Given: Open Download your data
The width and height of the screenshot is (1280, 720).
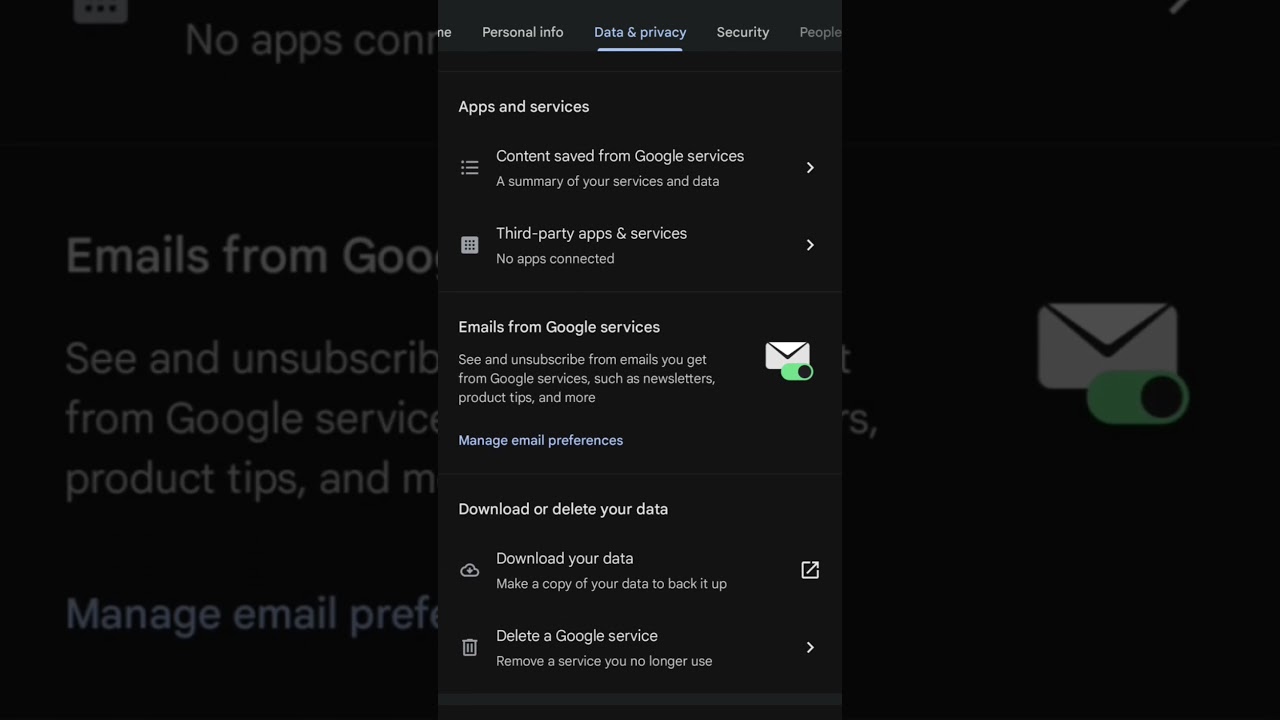Looking at the screenshot, I should point(640,570).
